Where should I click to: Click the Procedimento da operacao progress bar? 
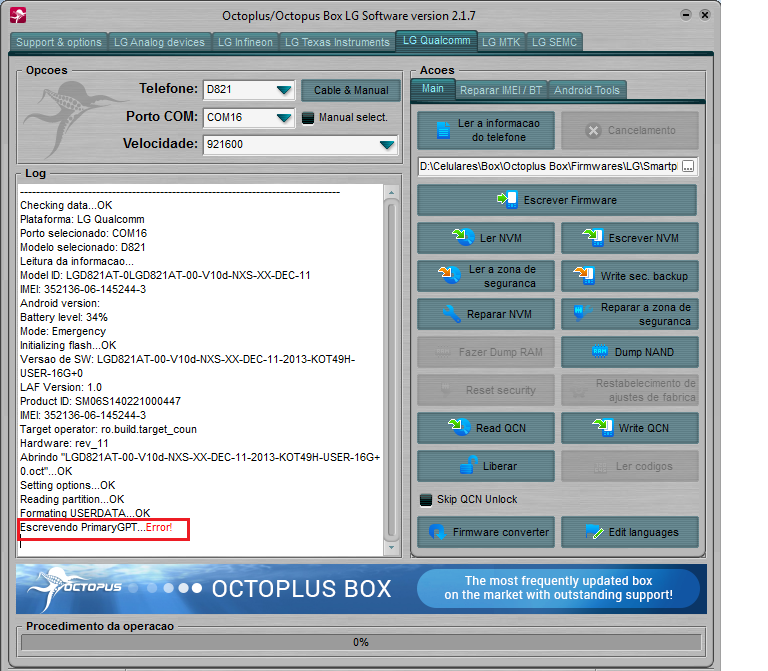pyautogui.click(x=361, y=642)
